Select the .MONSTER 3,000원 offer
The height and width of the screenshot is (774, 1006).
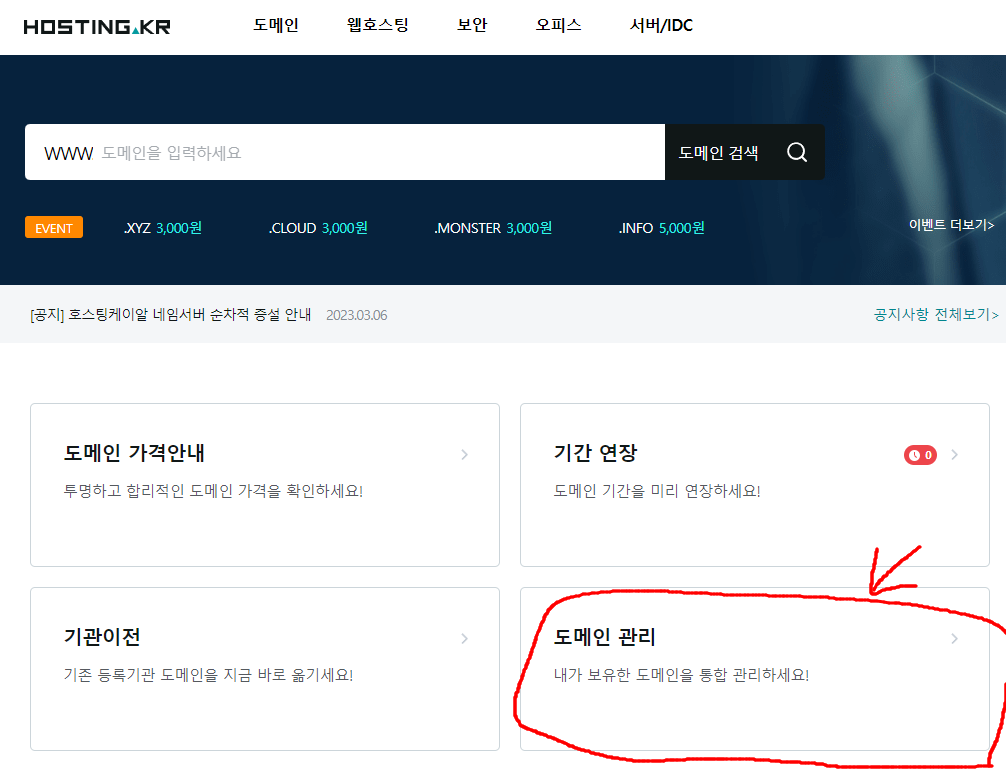(493, 228)
